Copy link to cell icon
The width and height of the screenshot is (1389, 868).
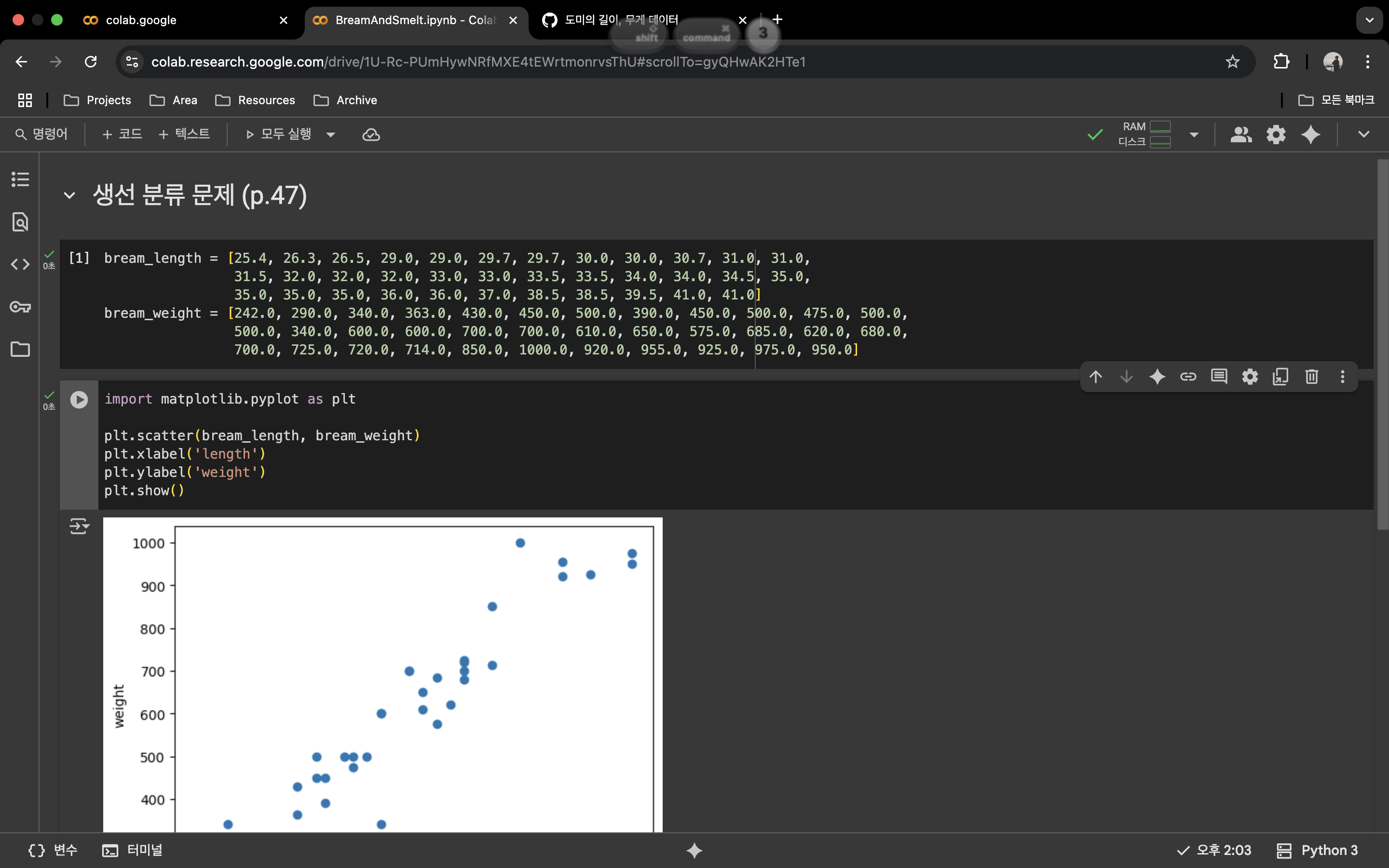click(x=1188, y=377)
